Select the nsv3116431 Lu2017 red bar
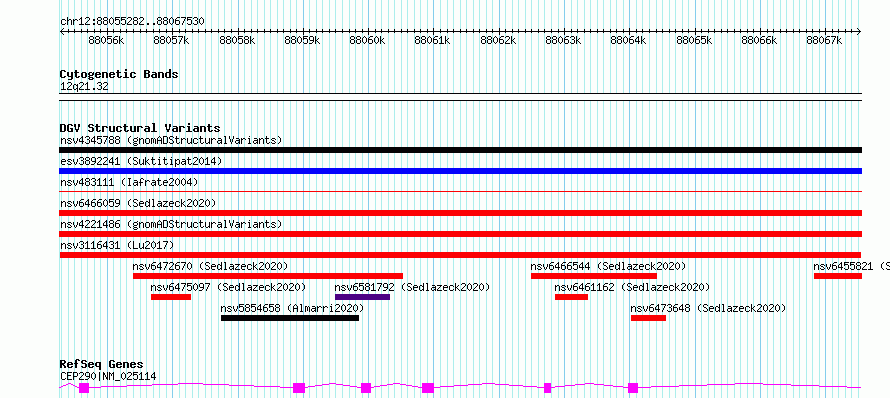Image resolution: width=890 pixels, height=398 pixels. 460,255
